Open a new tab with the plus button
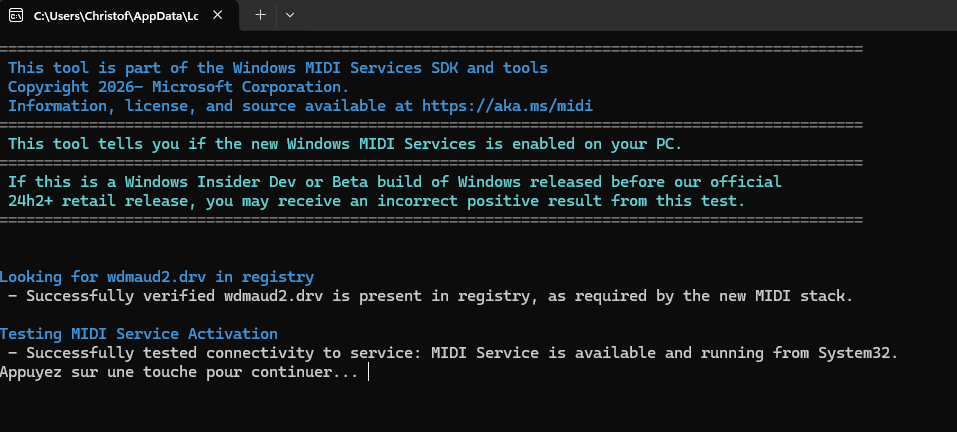The image size is (957, 432). (x=260, y=15)
